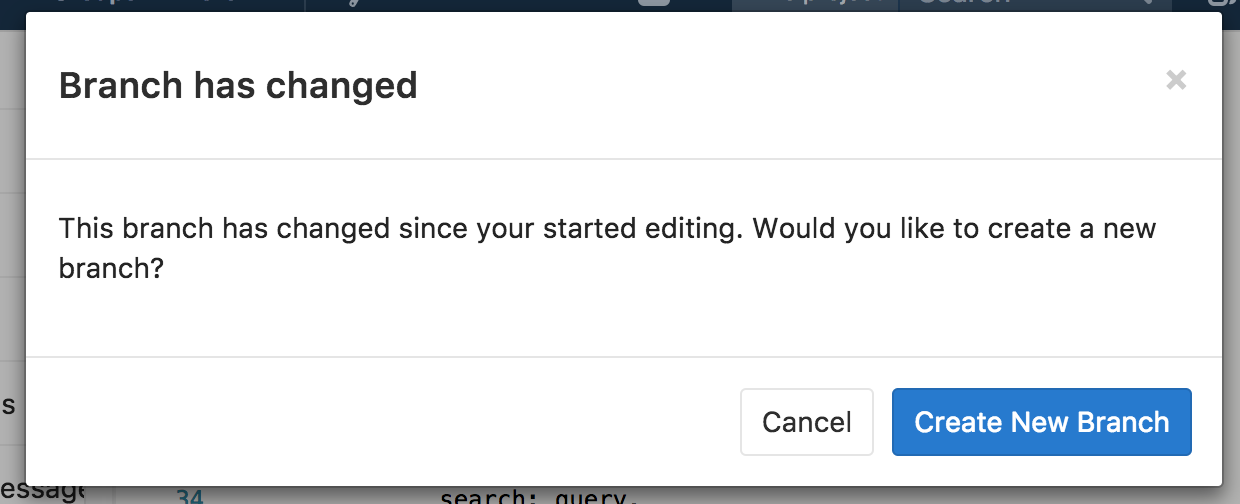The image size is (1240, 504).
Task: Click the second text item in the top navbar
Action: [x=355, y=4]
